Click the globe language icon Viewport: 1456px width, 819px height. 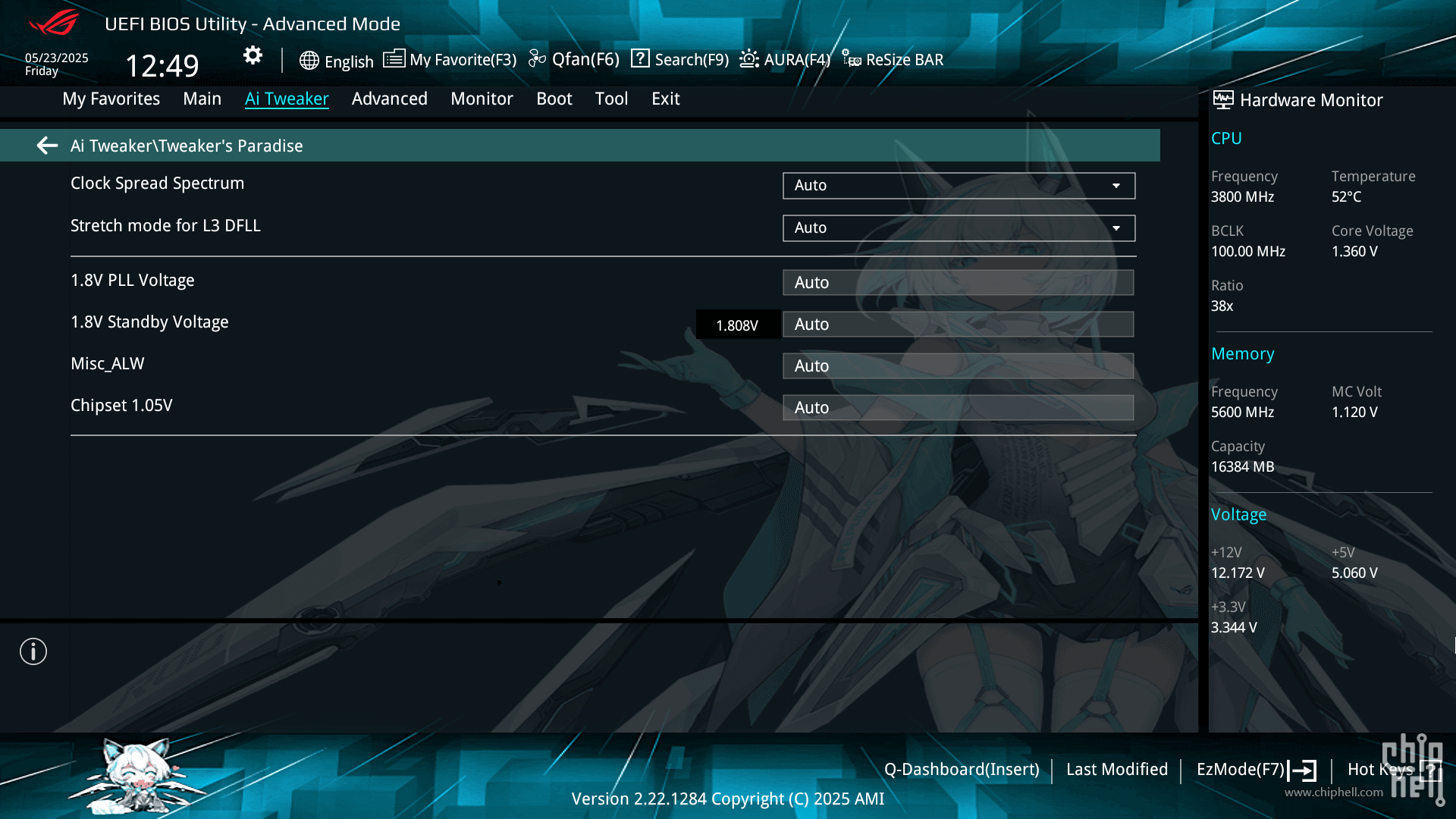pos(309,61)
